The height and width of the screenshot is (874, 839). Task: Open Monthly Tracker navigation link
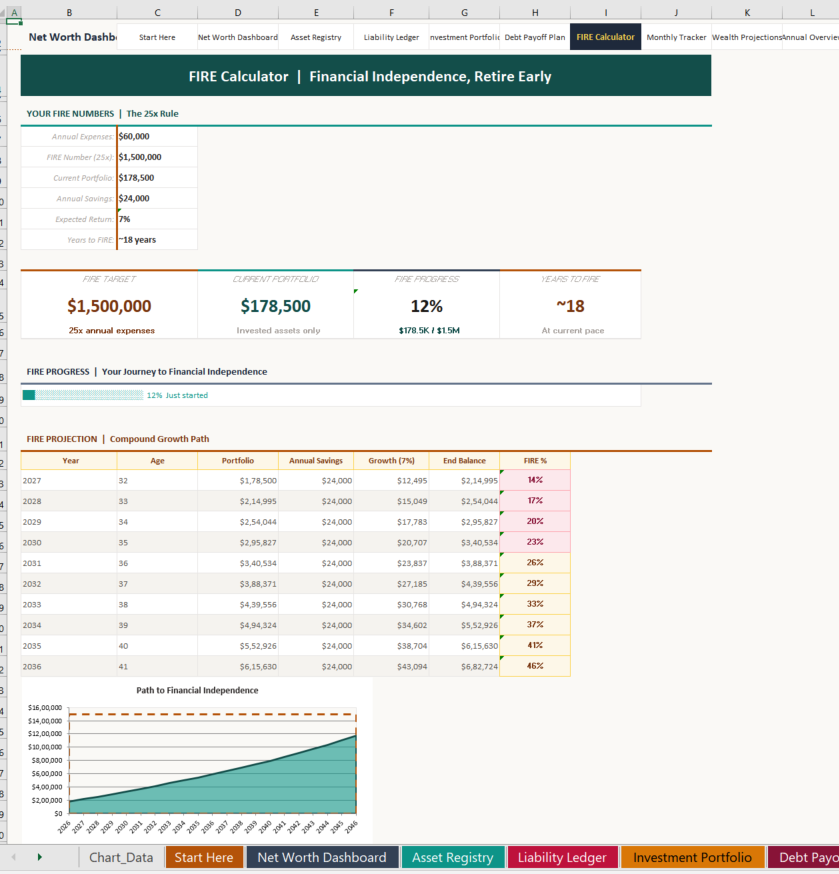pyautogui.click(x=676, y=37)
